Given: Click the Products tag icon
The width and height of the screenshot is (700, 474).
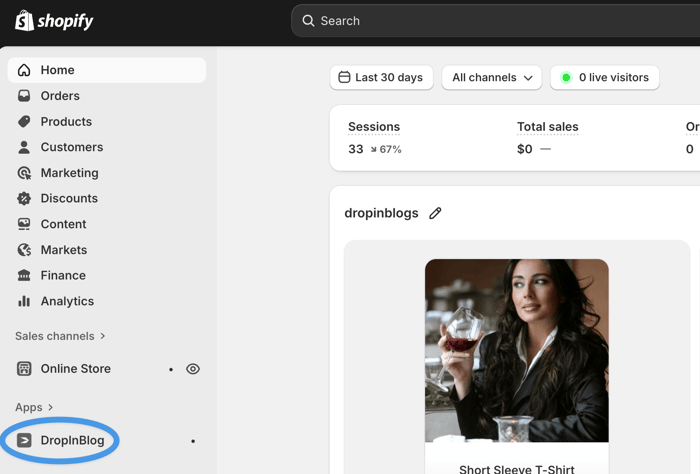Looking at the screenshot, I should tap(24, 121).
